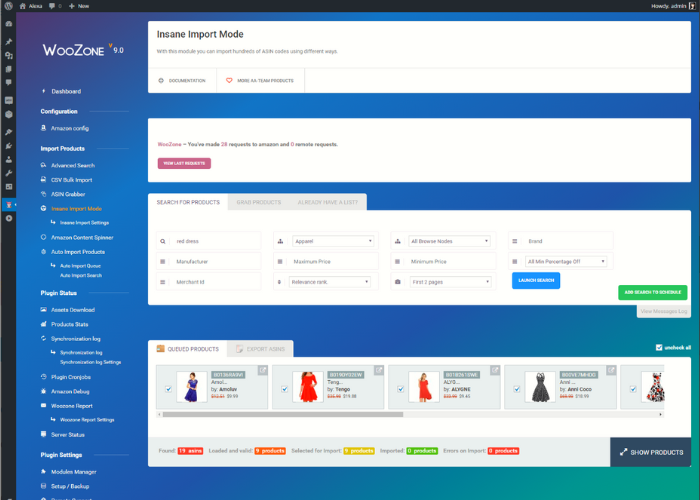Screen dimensions: 700x500
Task: Click the Maximum Price field
Action: pos(326,262)
